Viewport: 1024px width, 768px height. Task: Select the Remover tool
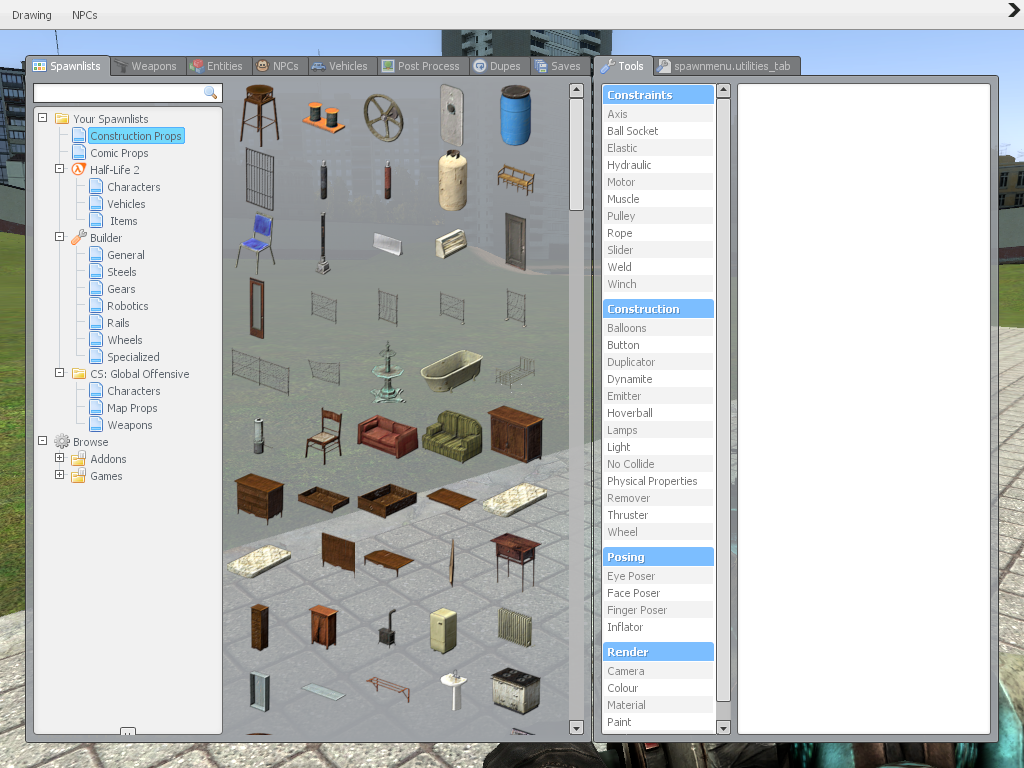pos(658,498)
